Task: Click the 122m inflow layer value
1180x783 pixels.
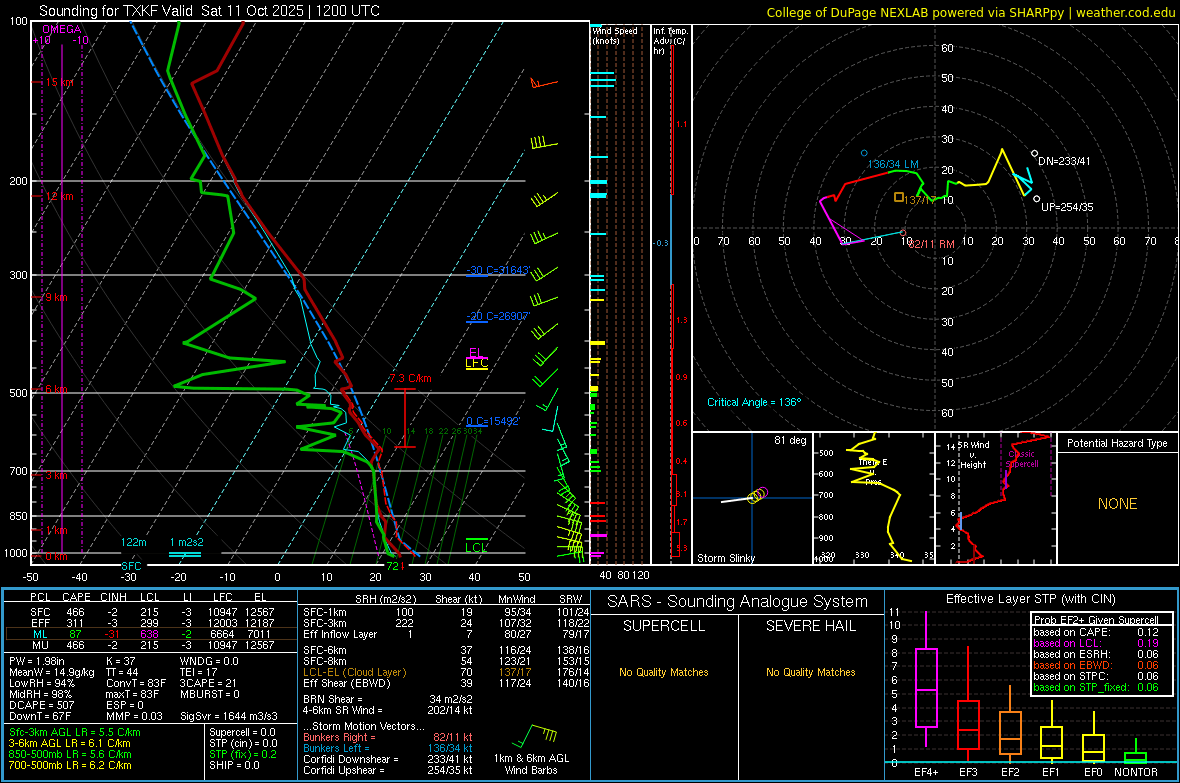Action: click(x=133, y=542)
